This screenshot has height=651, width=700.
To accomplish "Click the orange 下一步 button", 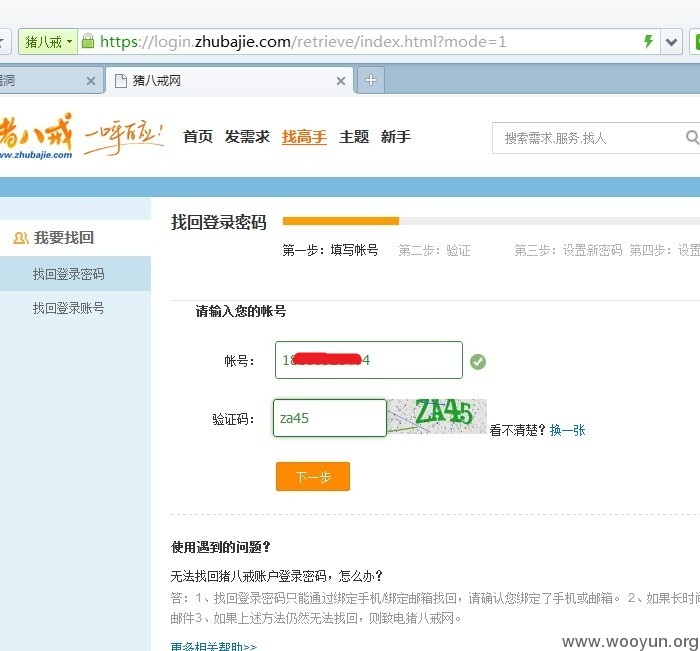I will point(312,476).
